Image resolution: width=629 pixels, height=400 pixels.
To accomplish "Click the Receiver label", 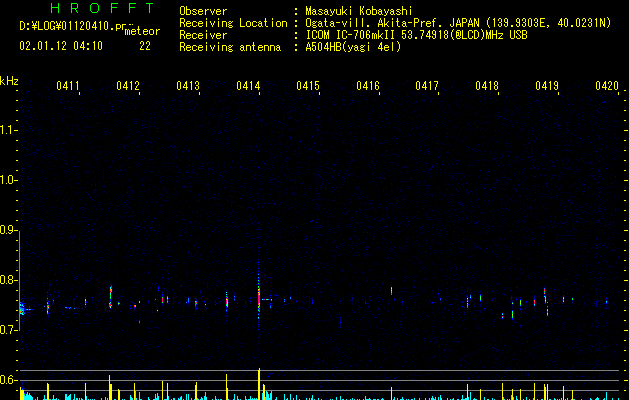I will click(203, 35).
